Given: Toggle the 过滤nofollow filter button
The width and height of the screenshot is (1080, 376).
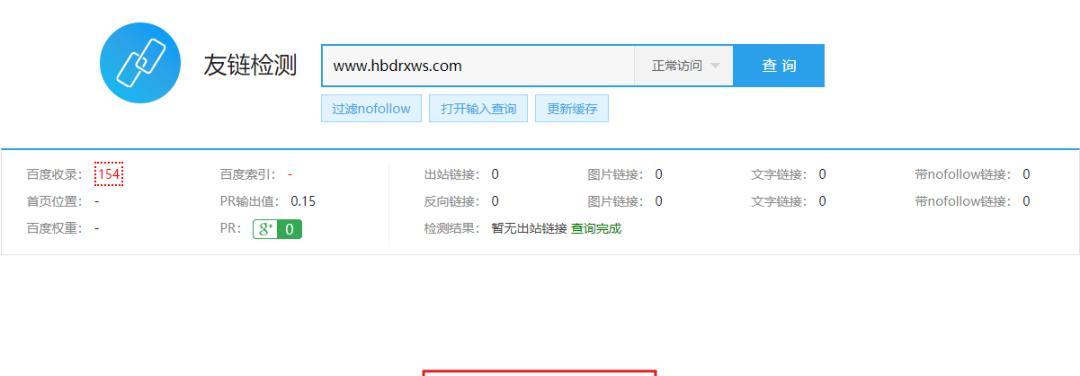Looking at the screenshot, I should tap(371, 109).
